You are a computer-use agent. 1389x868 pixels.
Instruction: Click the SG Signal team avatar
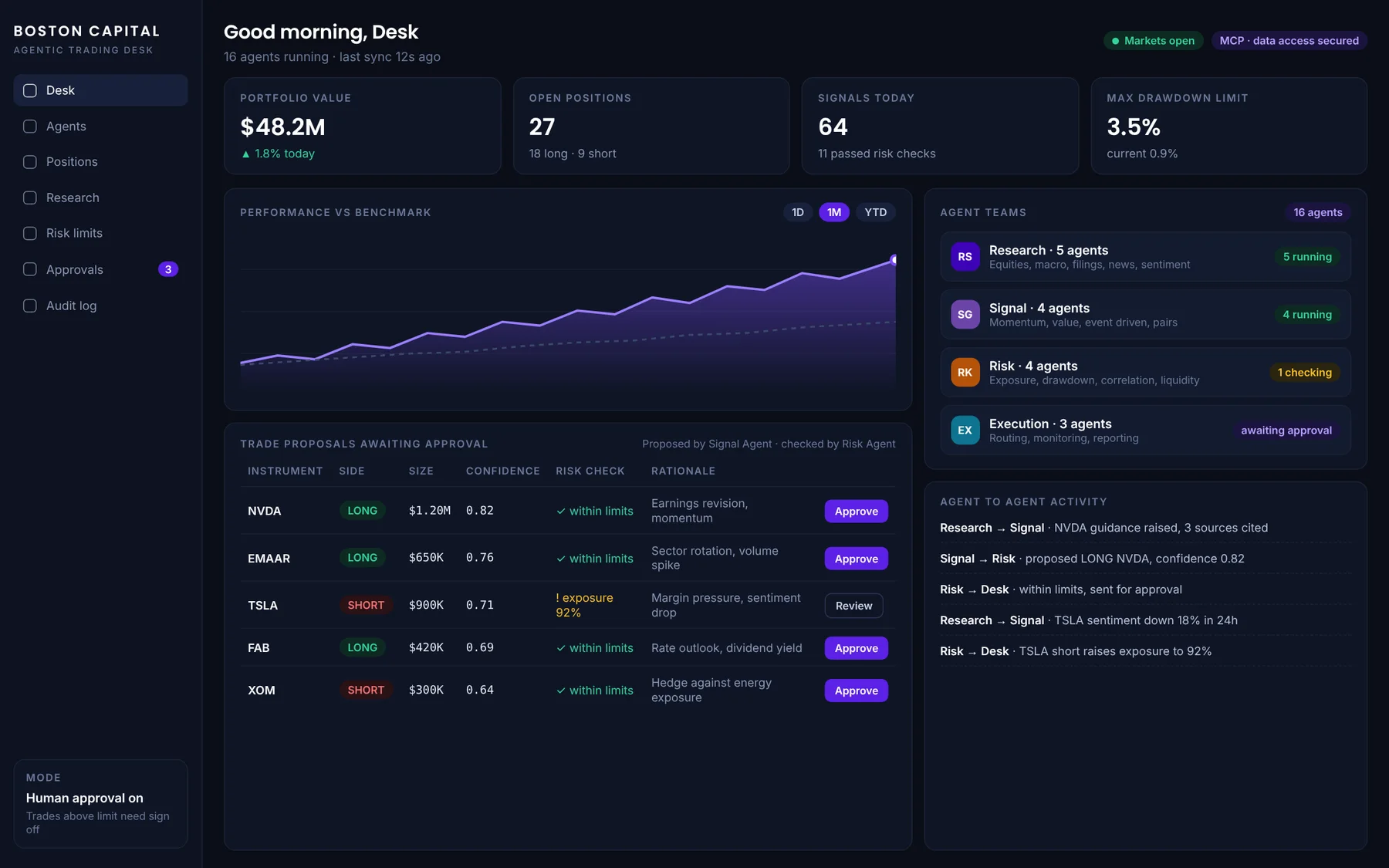(x=965, y=315)
